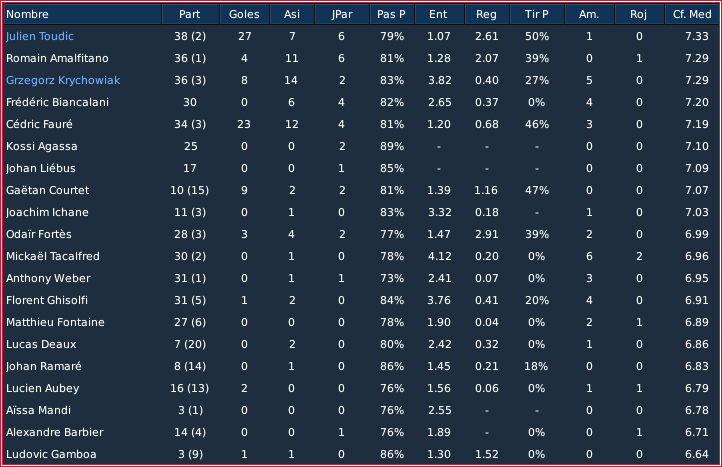Viewport: 722px width, 467px height.
Task: Sort by Goles column header
Action: [x=245, y=14]
